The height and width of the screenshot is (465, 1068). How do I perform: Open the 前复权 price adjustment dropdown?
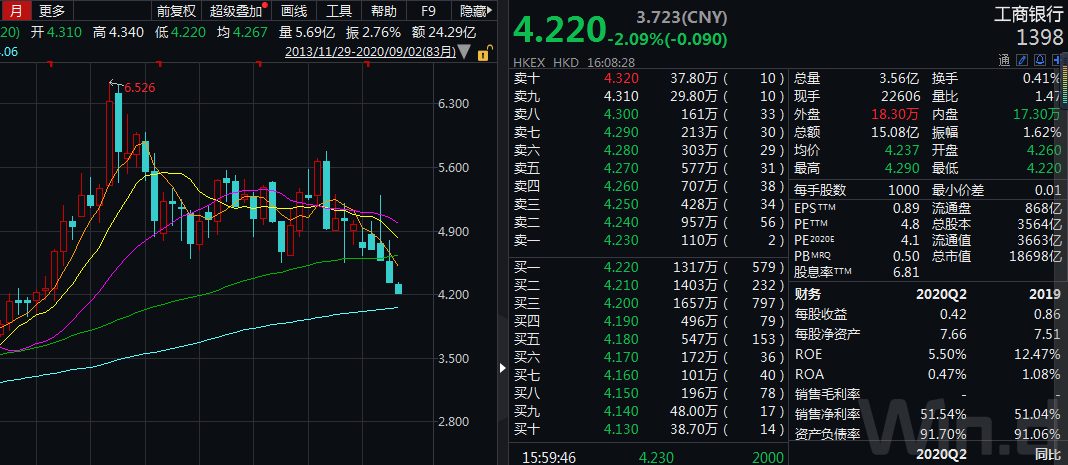176,11
